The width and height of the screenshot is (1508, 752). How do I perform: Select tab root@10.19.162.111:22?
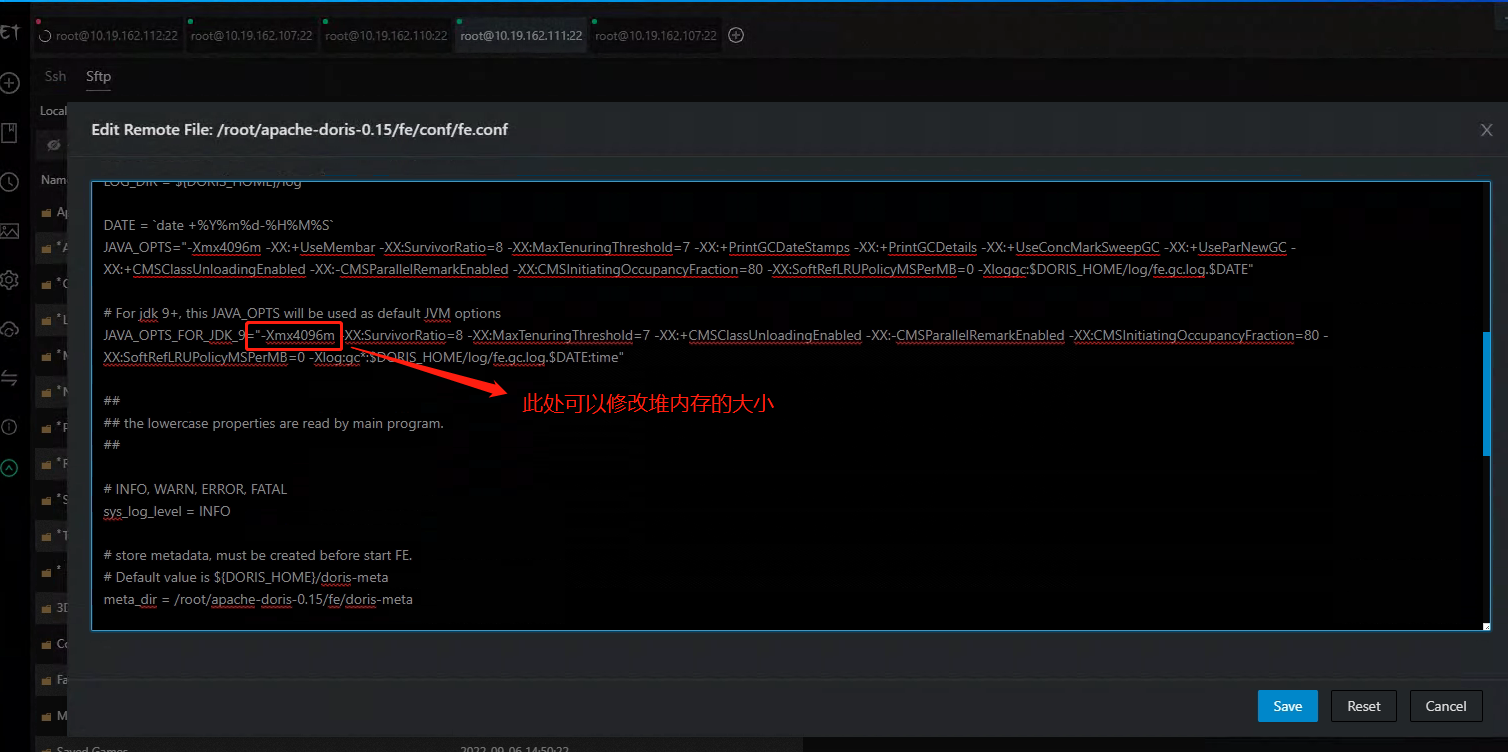click(x=521, y=35)
